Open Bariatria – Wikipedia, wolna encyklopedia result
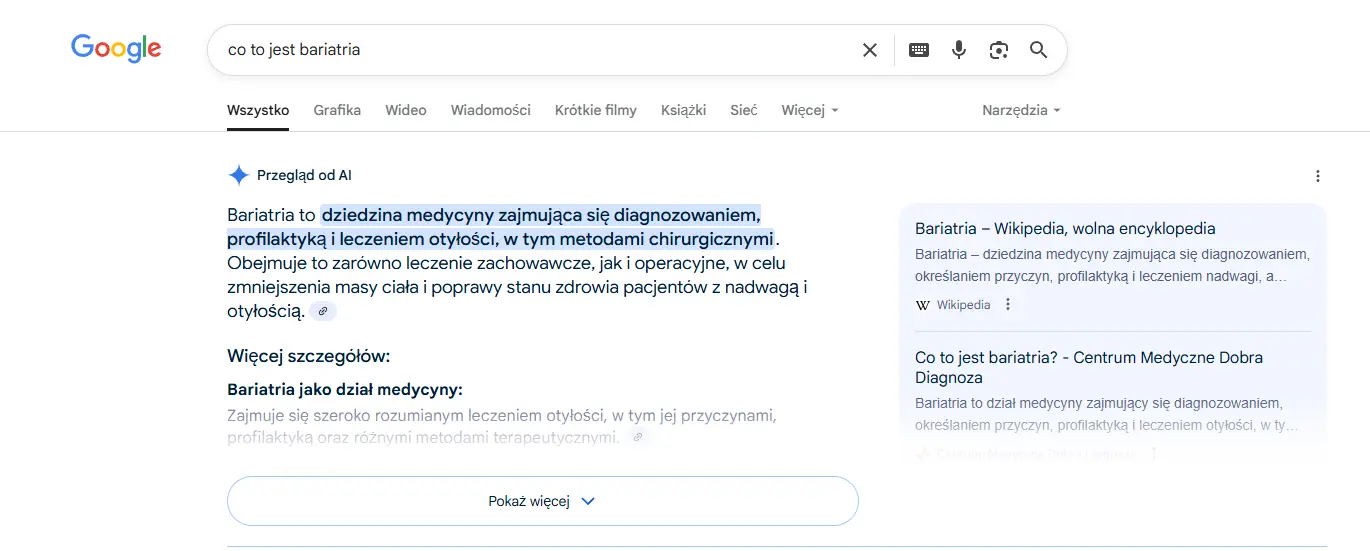Viewport: 1370px width, 551px height. (1065, 229)
